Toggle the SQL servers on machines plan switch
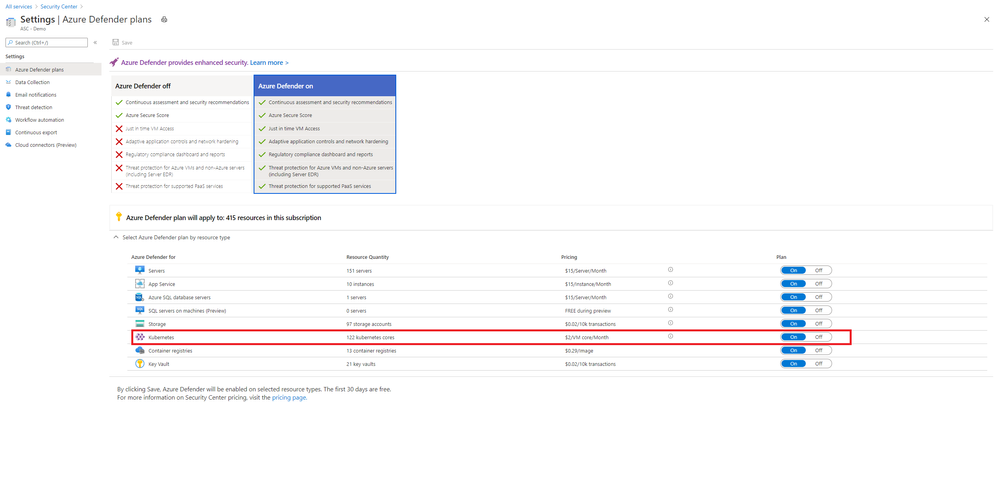The image size is (999, 495). click(806, 310)
